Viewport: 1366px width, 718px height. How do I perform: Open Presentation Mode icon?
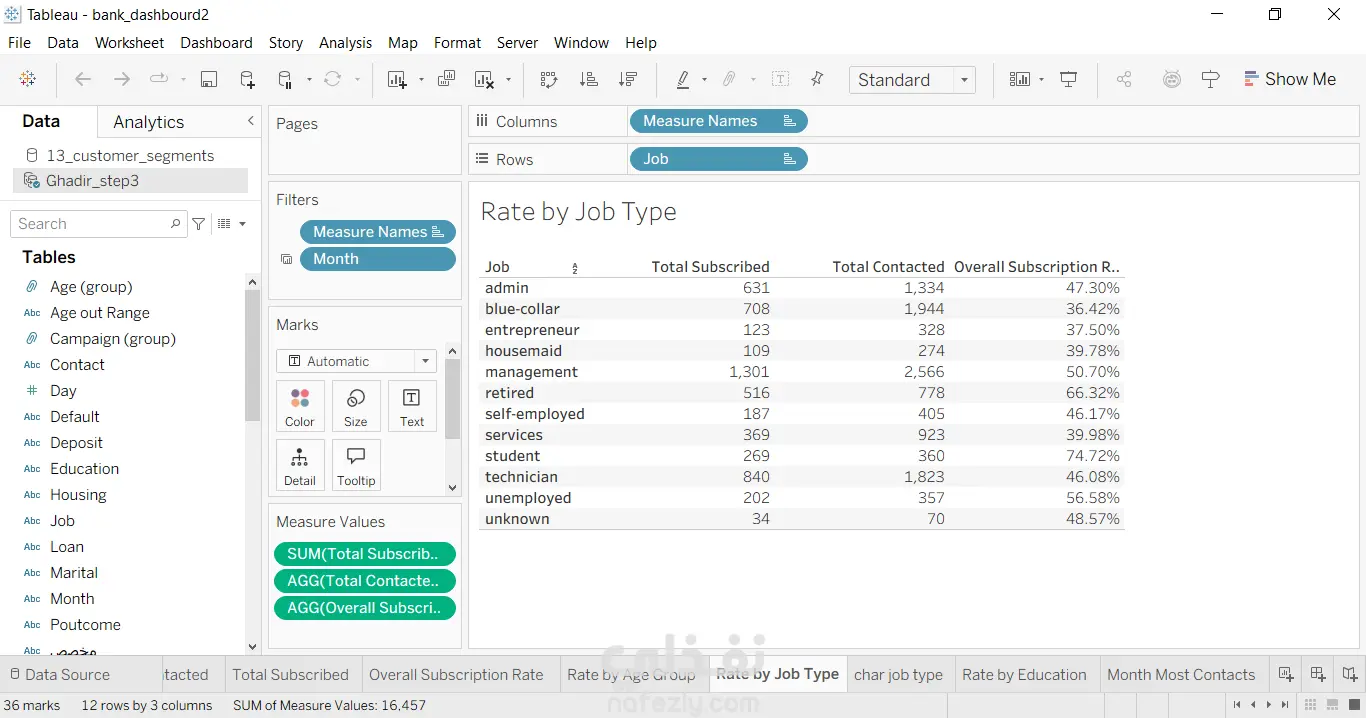[1069, 80]
